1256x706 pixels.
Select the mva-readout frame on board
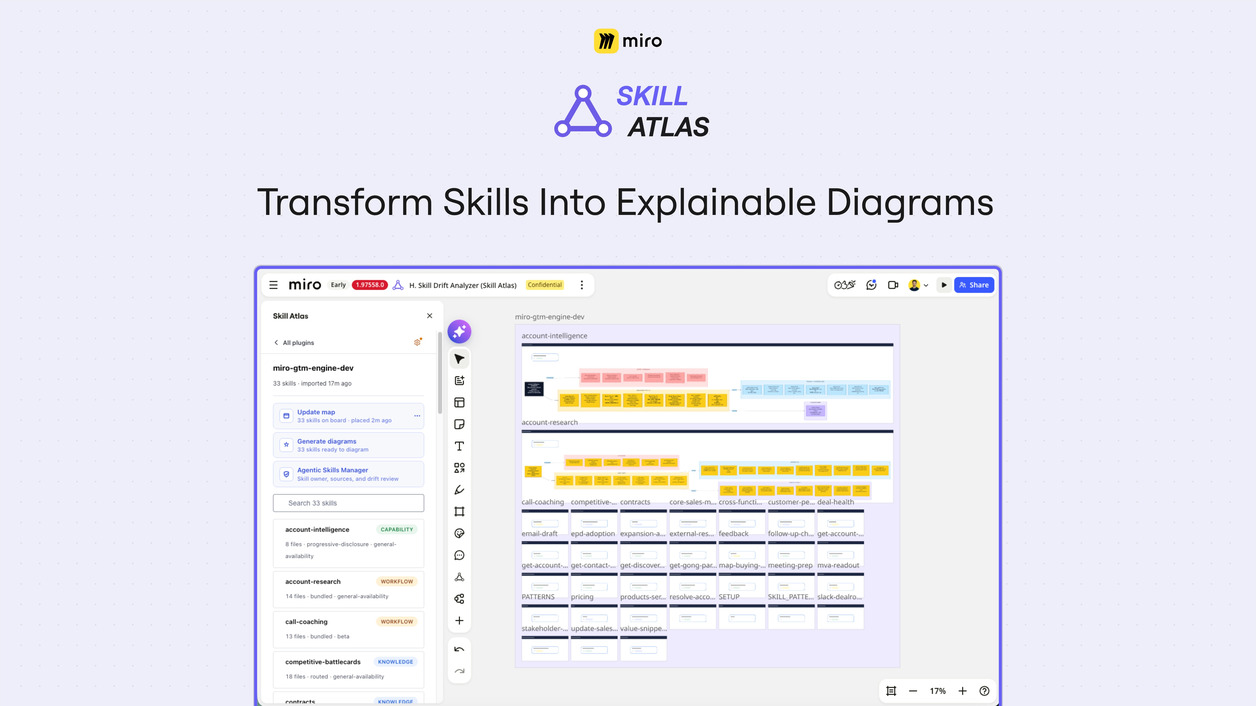840,584
